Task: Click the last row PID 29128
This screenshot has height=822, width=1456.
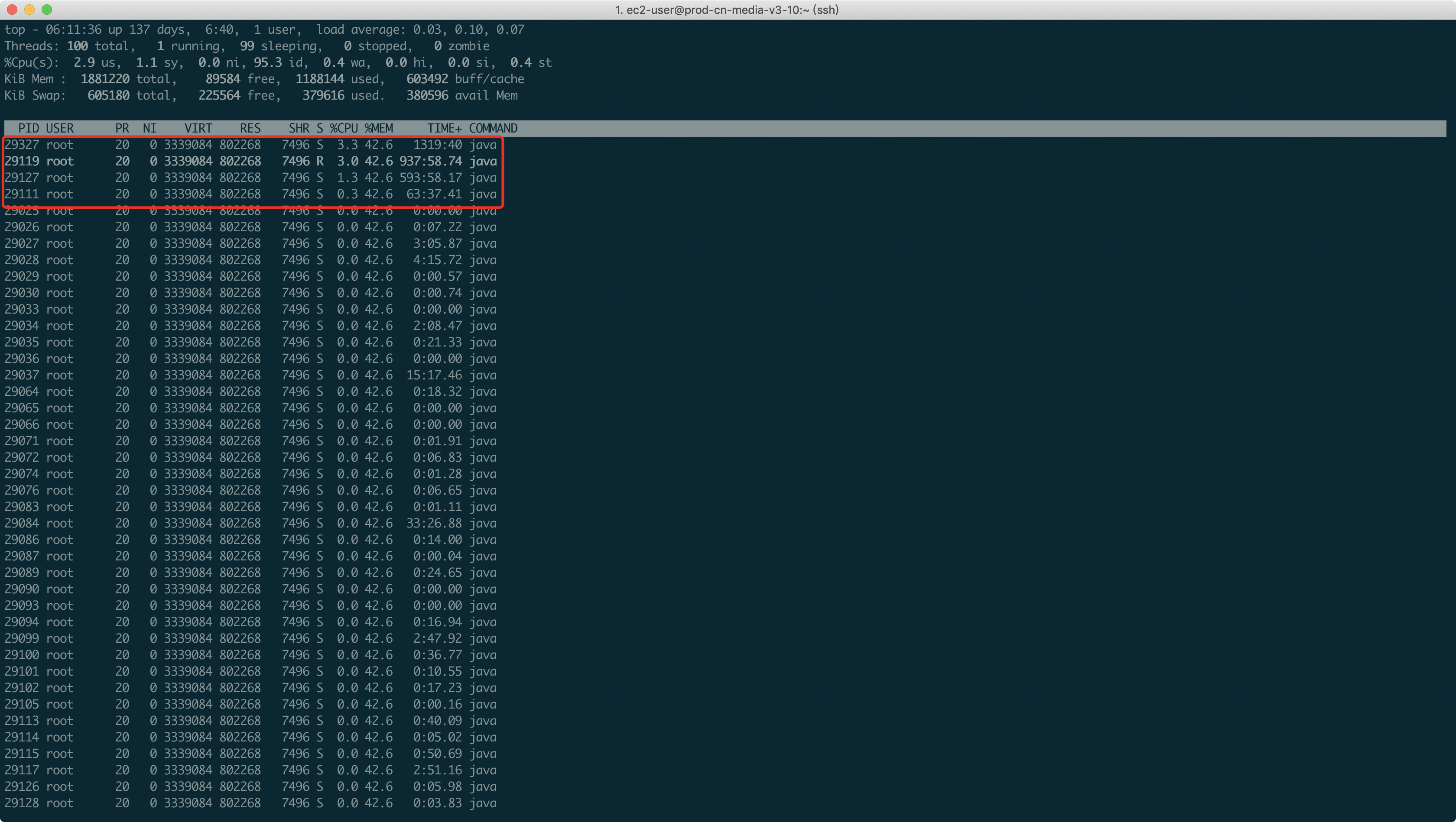Action: pyautogui.click(x=22, y=803)
